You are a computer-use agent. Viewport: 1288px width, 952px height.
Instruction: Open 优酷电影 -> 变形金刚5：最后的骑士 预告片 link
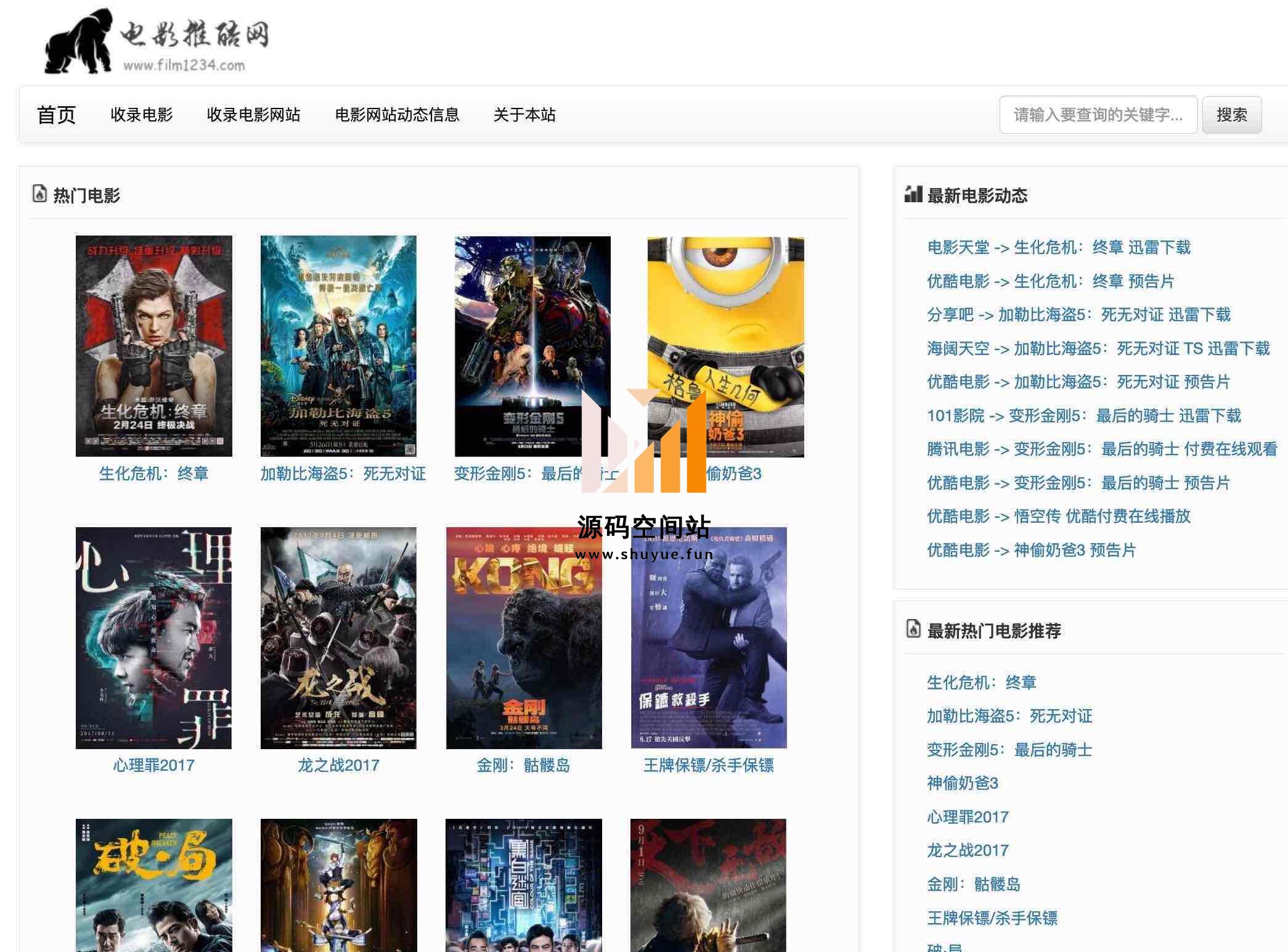1078,483
